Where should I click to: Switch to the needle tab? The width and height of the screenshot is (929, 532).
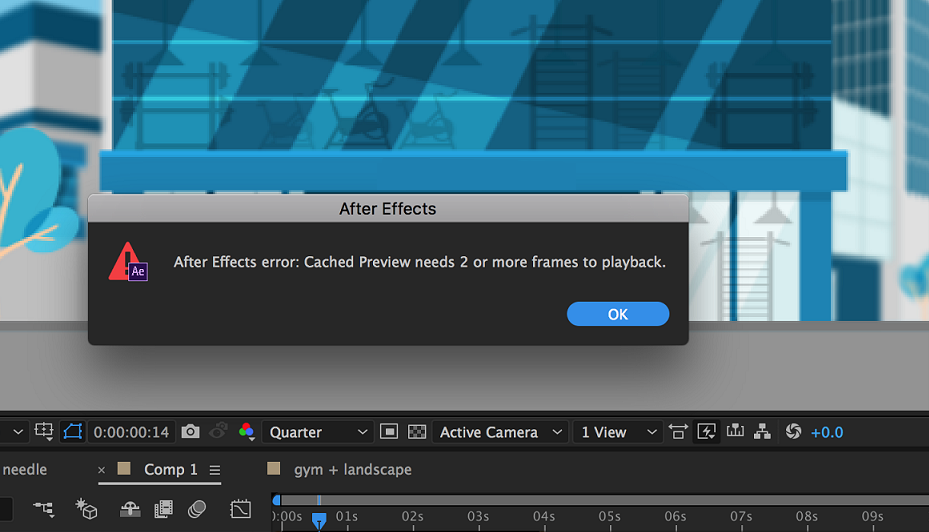25,470
